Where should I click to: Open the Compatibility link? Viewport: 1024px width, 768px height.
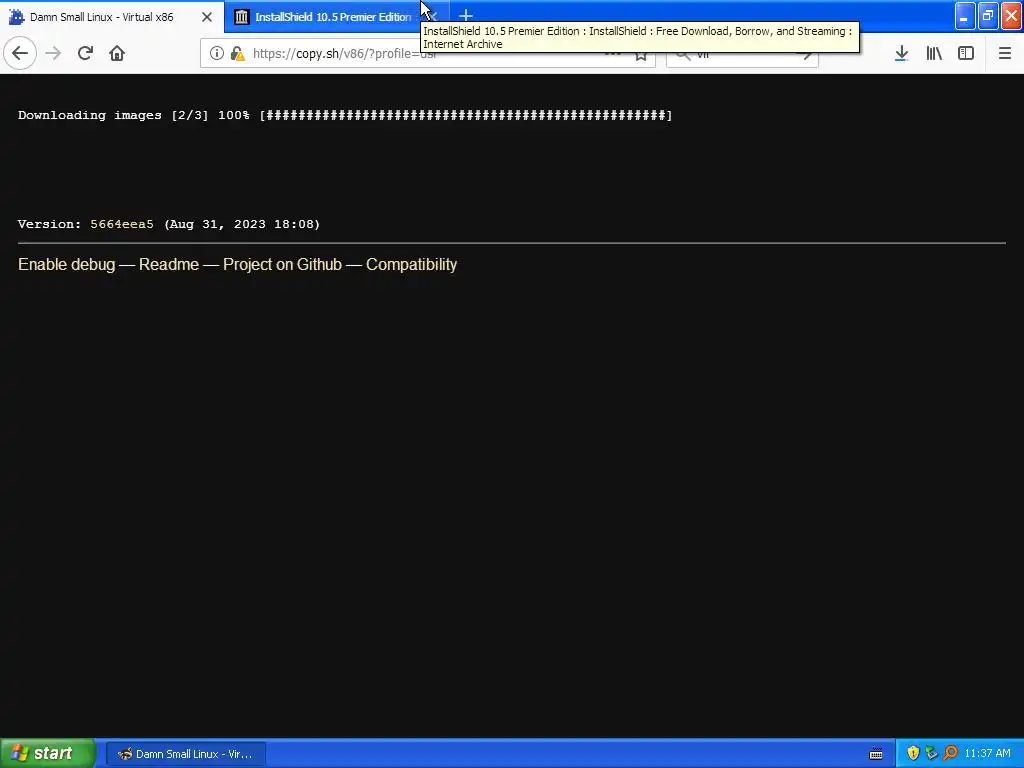(x=411, y=264)
